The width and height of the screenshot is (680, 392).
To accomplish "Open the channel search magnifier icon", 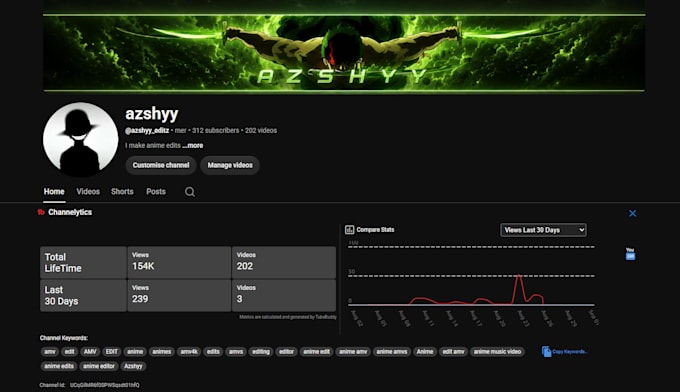I will (x=190, y=192).
